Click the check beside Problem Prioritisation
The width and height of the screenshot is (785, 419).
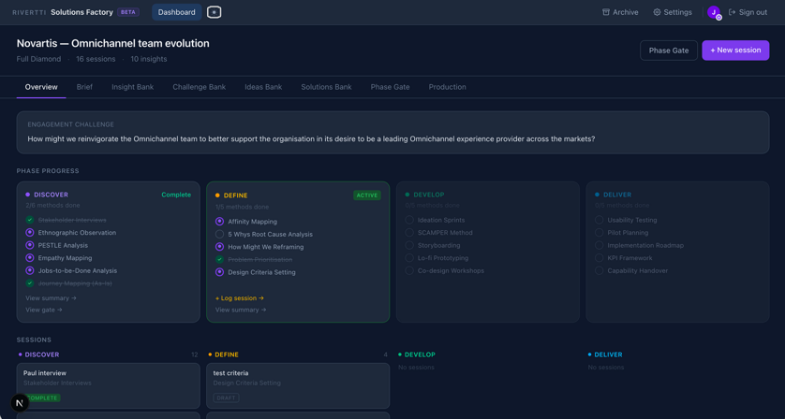pos(219,259)
